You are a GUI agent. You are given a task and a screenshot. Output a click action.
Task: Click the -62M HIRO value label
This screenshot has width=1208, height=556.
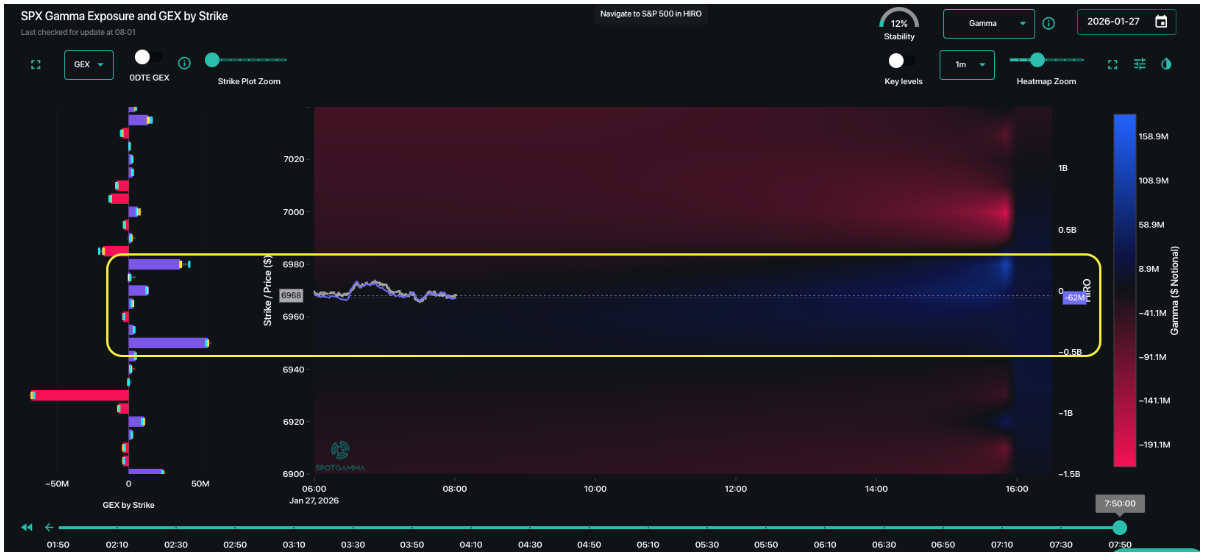[1075, 297]
